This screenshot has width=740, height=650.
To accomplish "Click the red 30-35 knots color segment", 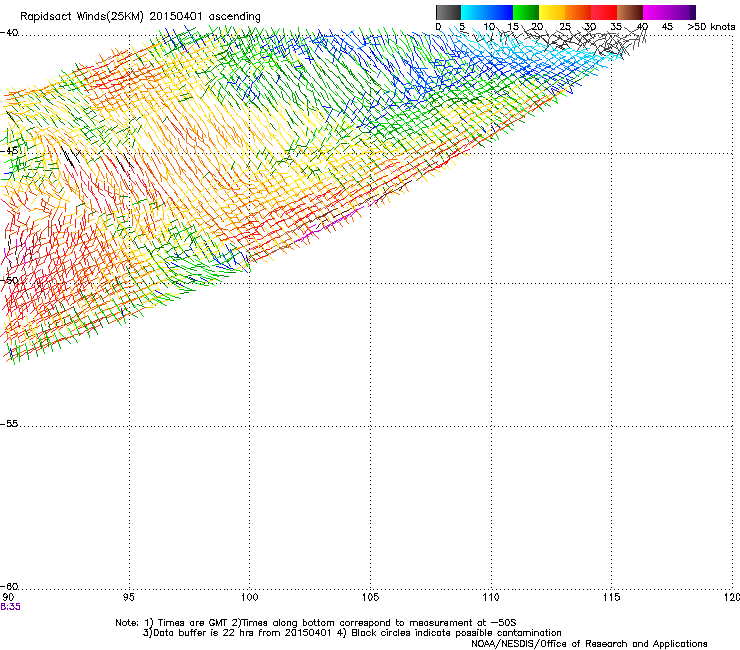I will tap(604, 12).
